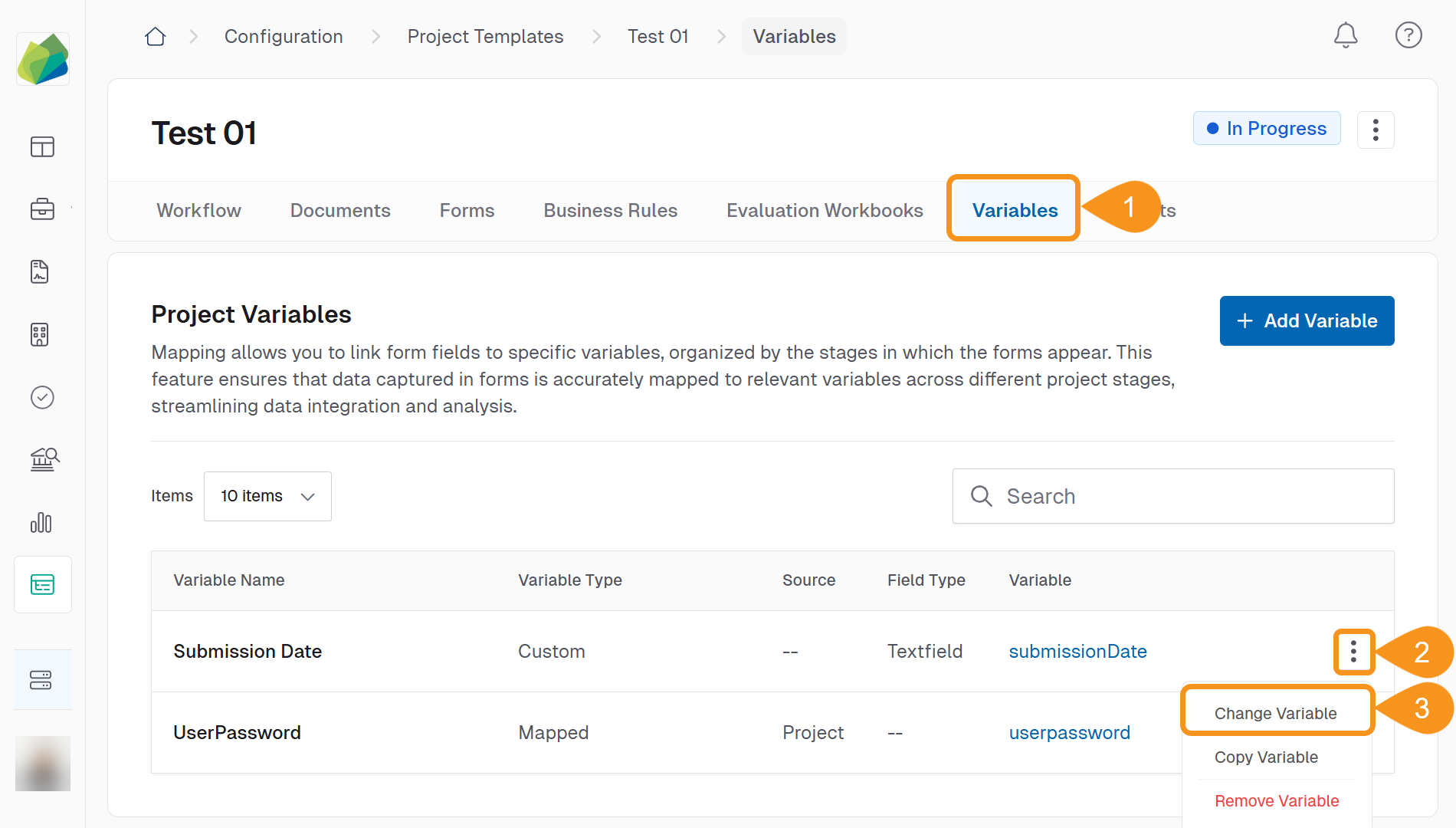1456x828 pixels.
Task: Open the dashboard layout sidebar icon
Action: coord(42,146)
